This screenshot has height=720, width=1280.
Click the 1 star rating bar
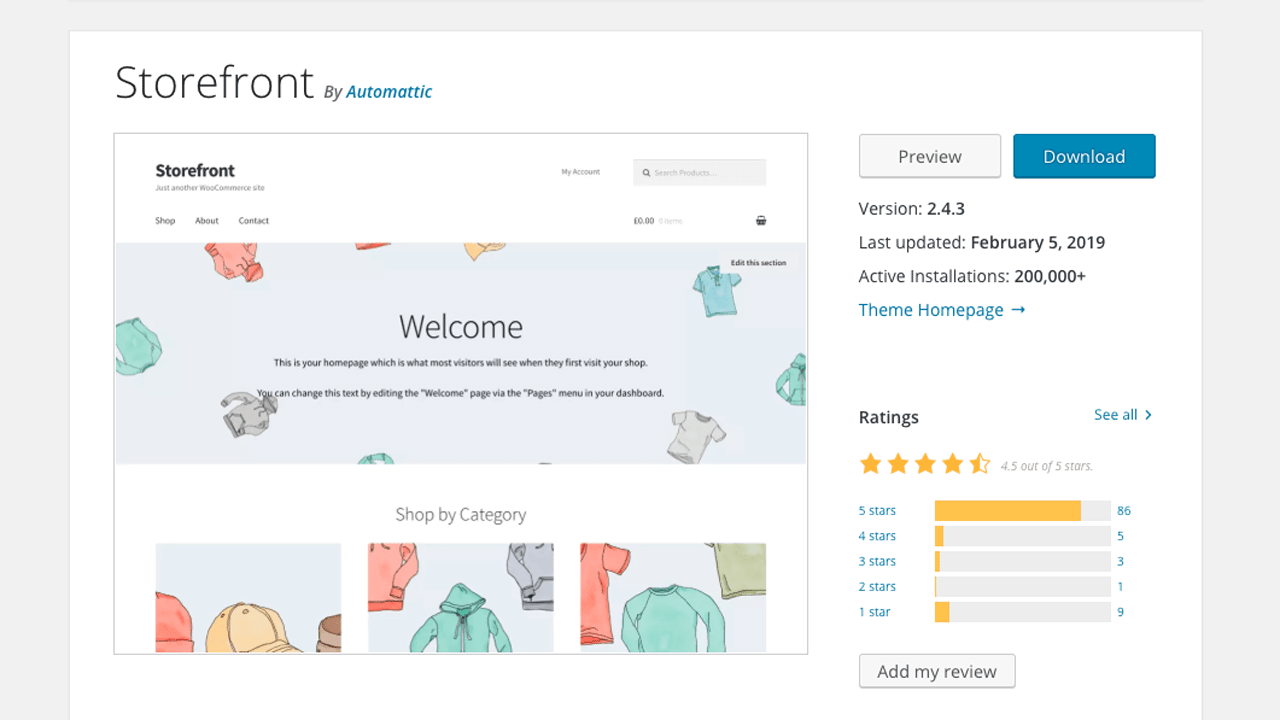[1022, 612]
